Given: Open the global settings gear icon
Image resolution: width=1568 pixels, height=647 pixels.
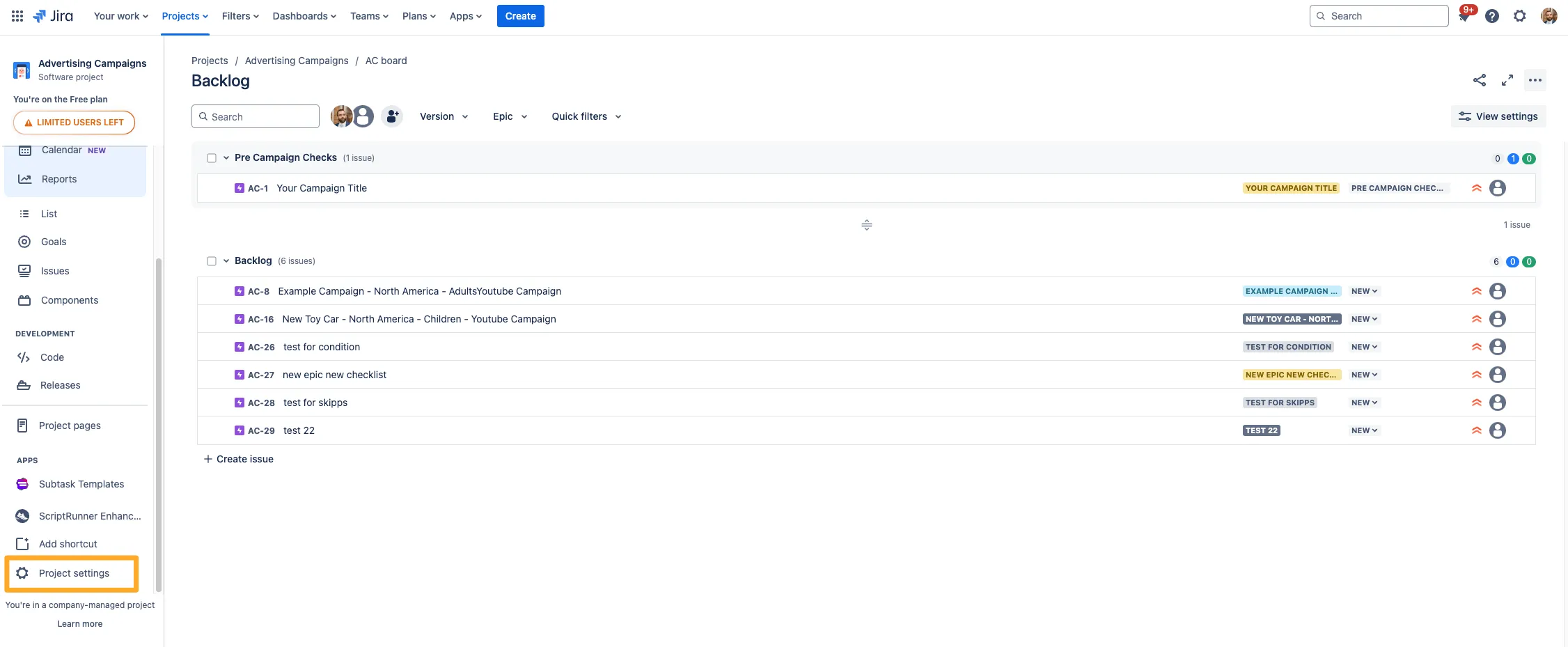Looking at the screenshot, I should tap(1519, 16).
